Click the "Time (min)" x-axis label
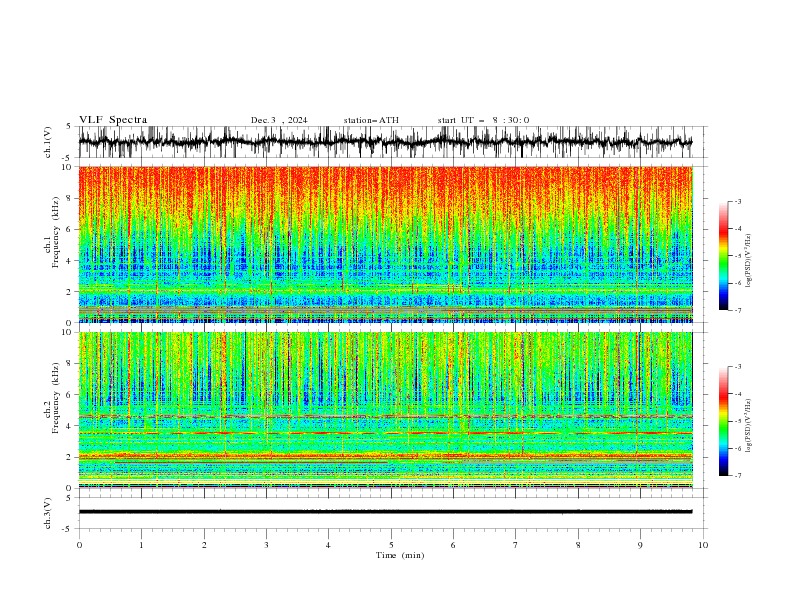The width and height of the screenshot is (792, 612). 400,555
